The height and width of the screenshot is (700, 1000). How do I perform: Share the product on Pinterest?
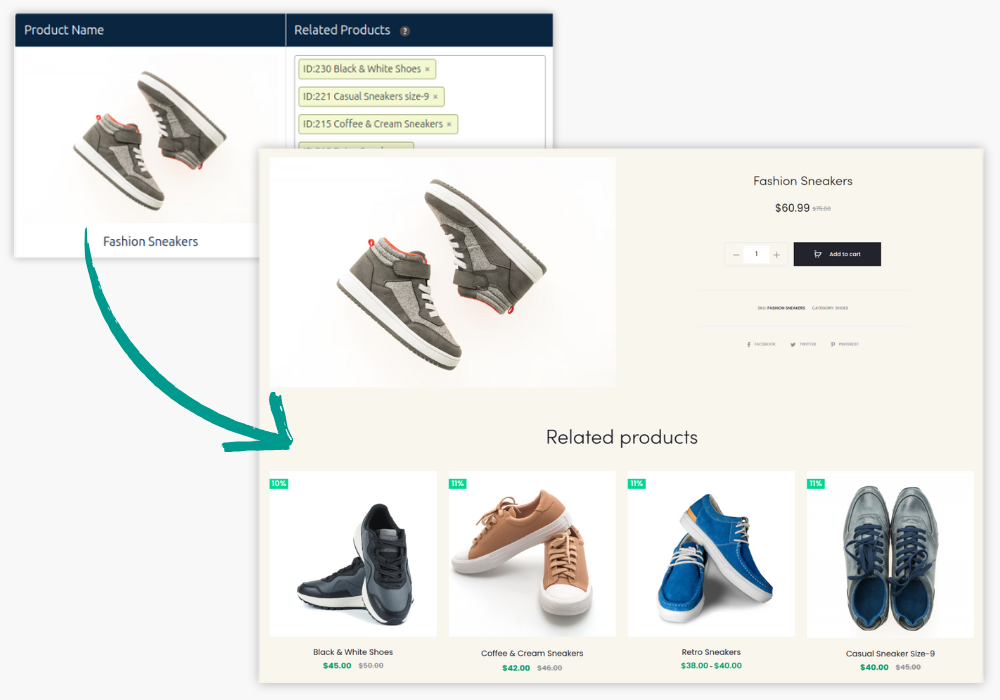click(845, 344)
